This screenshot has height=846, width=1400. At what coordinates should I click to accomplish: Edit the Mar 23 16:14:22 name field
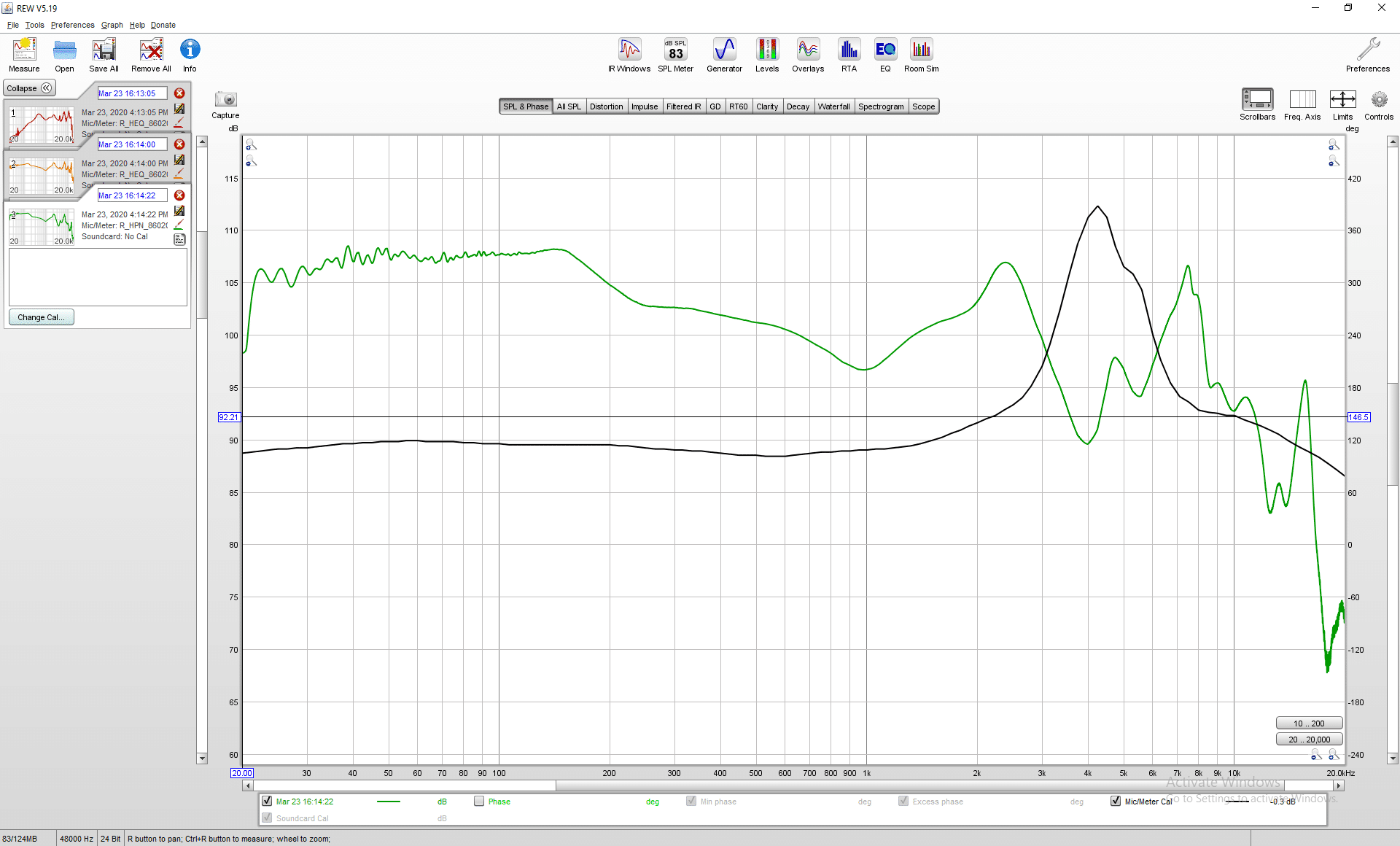tap(133, 195)
